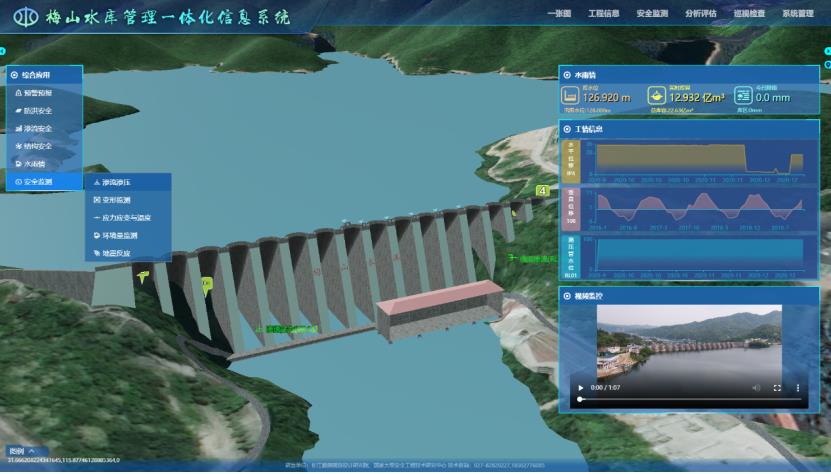
Task: Click the icon beside 环境量监测
Action: [x=96, y=236]
